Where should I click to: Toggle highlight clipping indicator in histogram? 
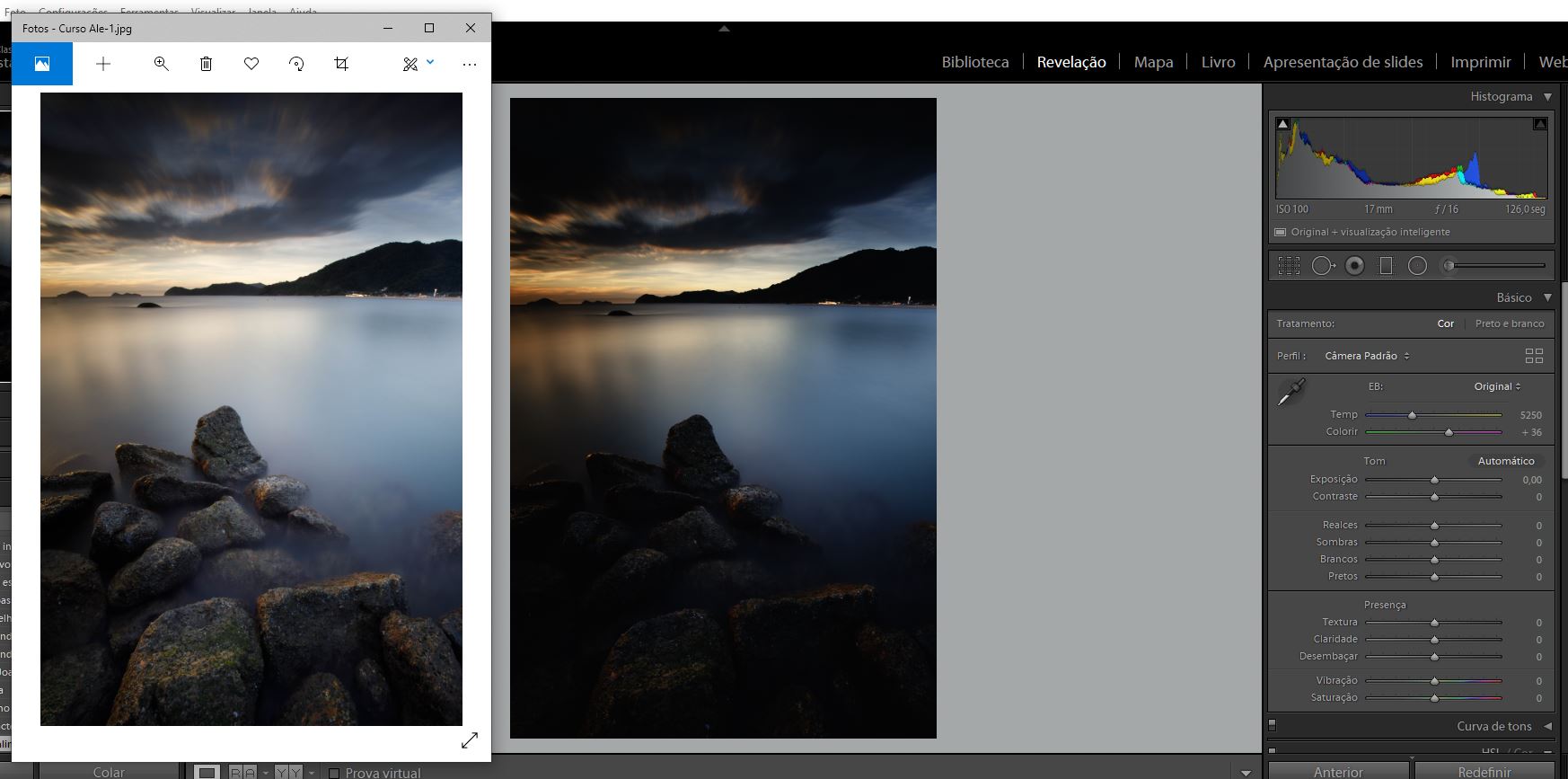pyautogui.click(x=1540, y=124)
